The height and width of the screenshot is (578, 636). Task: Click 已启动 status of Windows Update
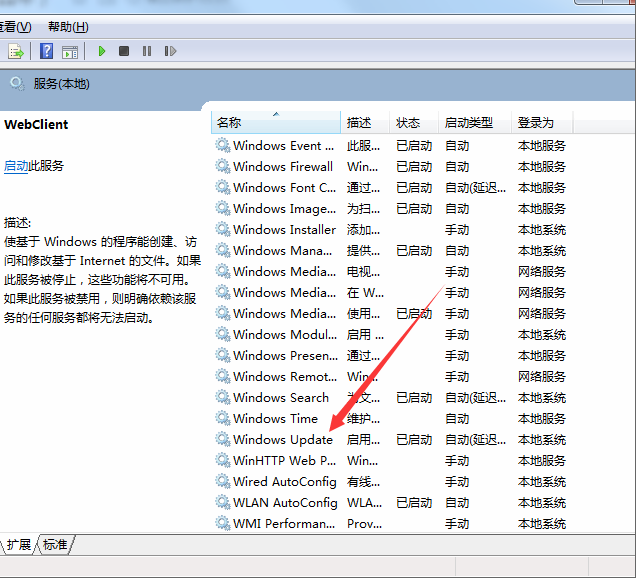[x=414, y=440]
